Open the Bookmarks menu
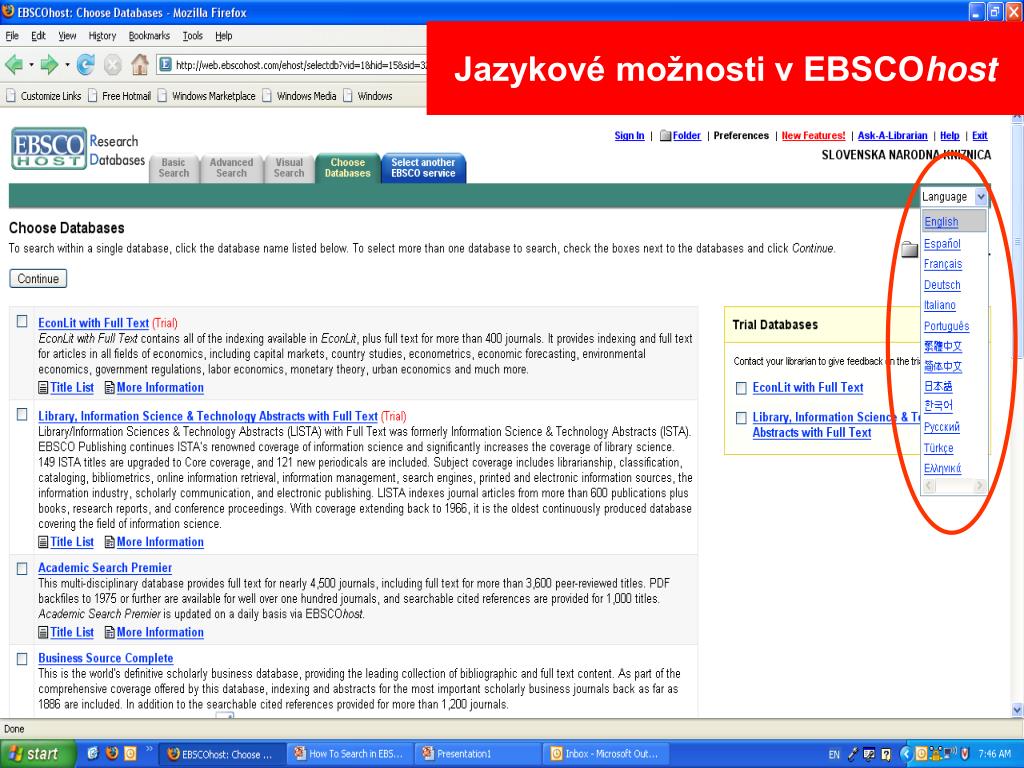Image resolution: width=1024 pixels, height=768 pixels. [x=149, y=36]
